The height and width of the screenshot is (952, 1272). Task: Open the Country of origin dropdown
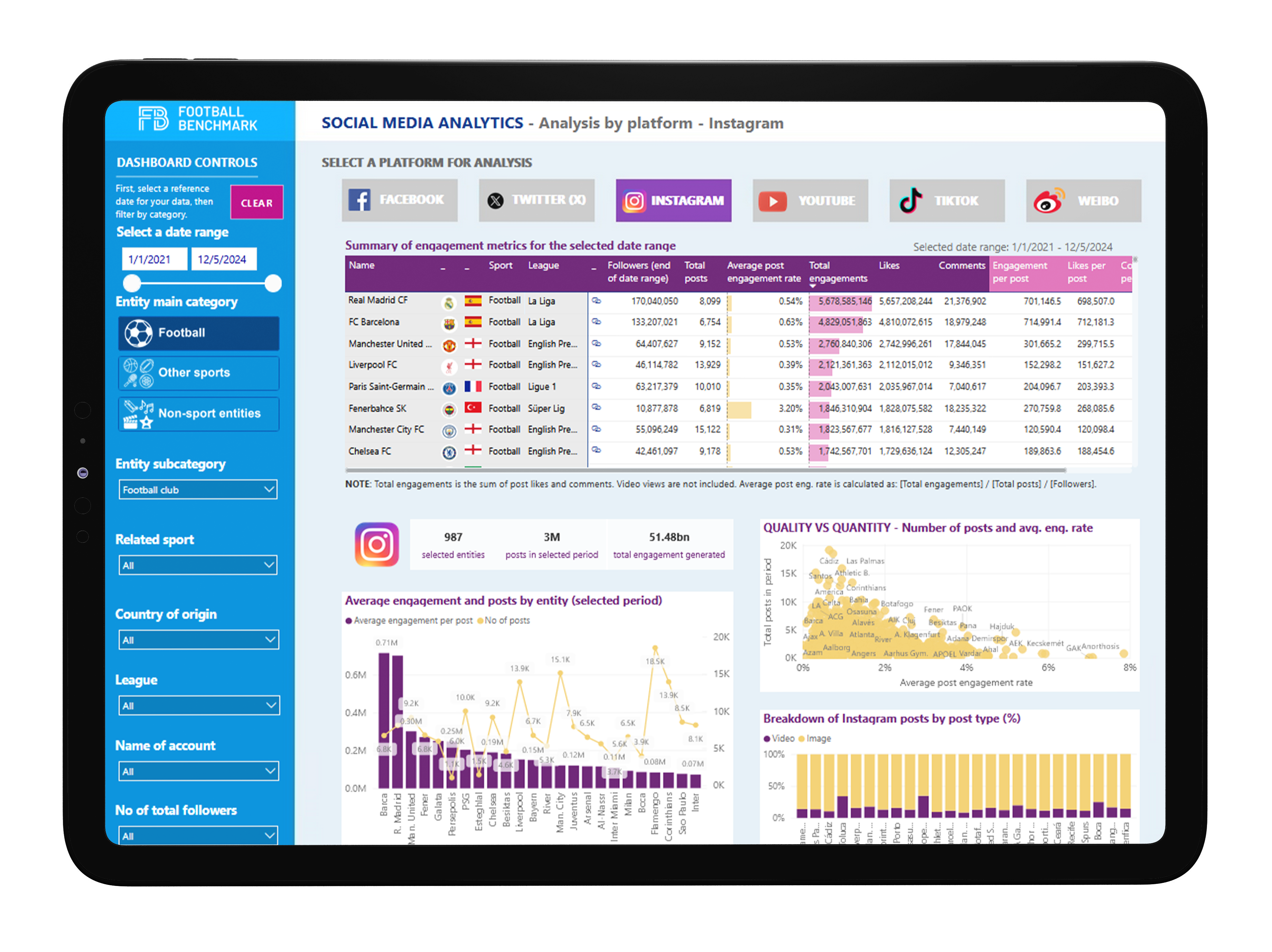(x=199, y=640)
